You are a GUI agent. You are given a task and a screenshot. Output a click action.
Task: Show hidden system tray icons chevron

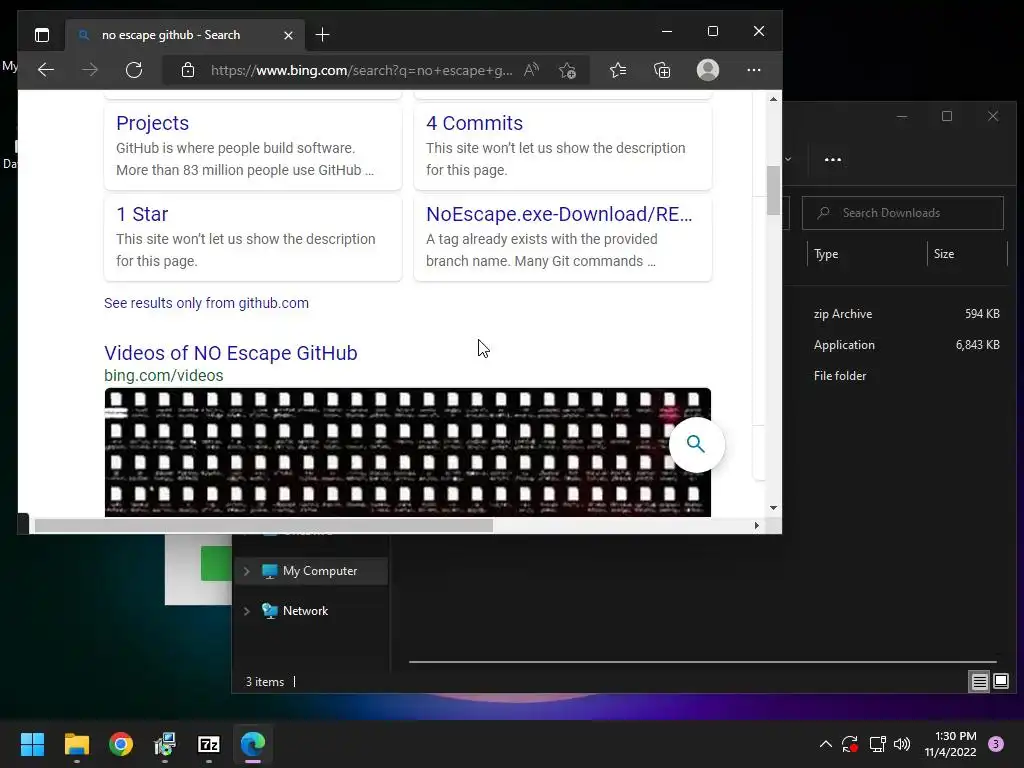point(825,744)
